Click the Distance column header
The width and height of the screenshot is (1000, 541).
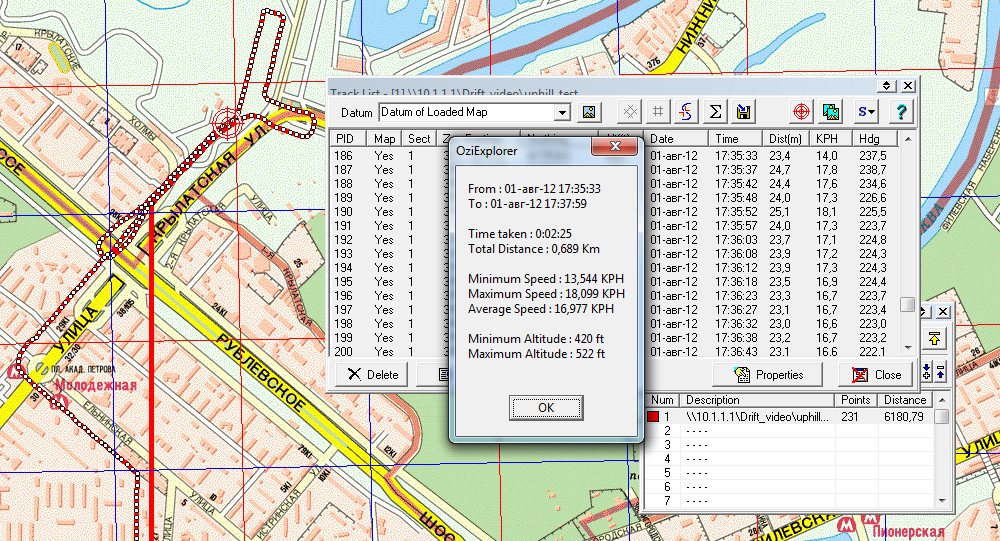point(905,400)
